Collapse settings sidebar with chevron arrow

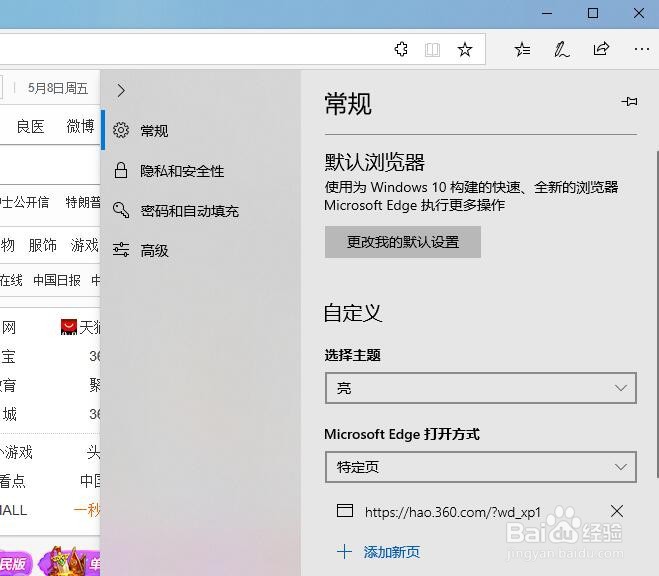pos(121,90)
